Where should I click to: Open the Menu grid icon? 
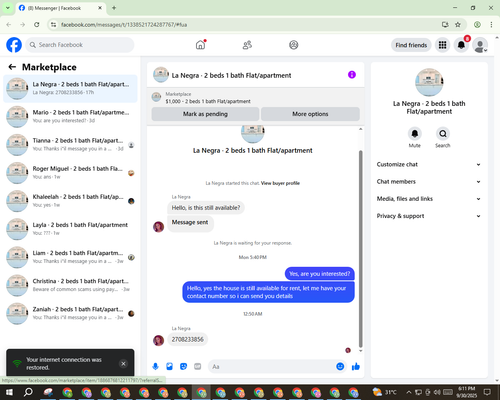[442, 45]
